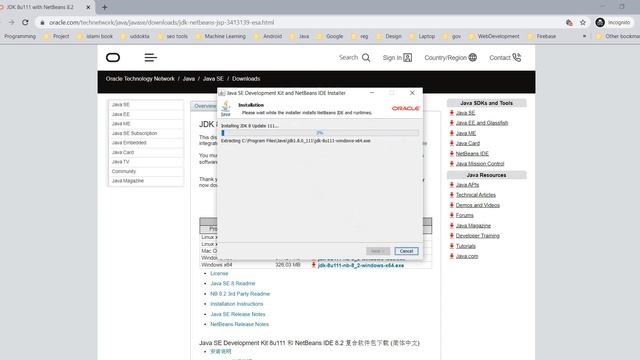Screen dimensions: 640x360
Task: Open the islami book bookmarks folder
Action: click(95, 36)
